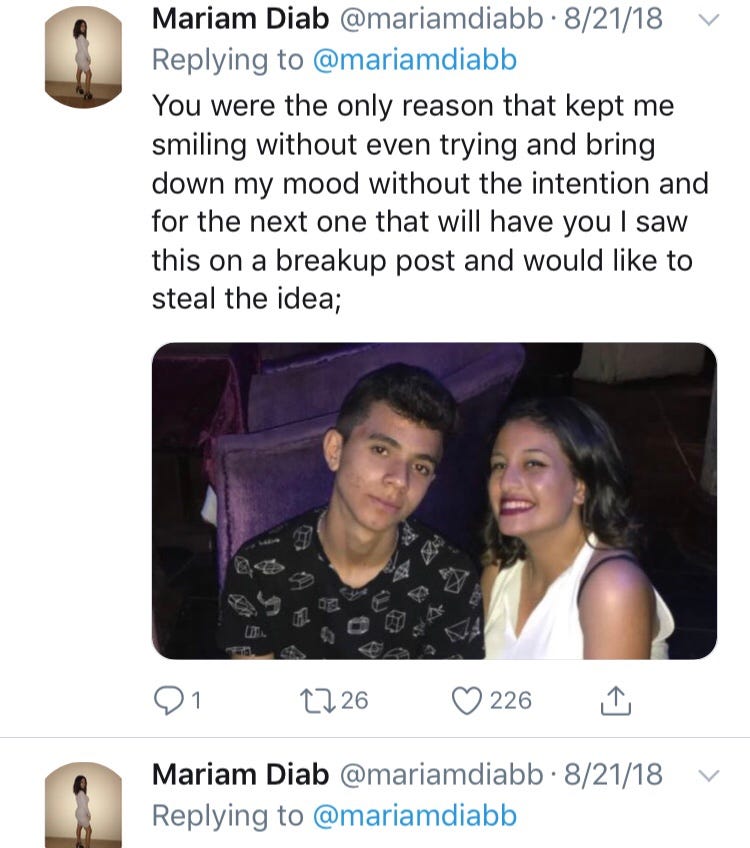Tap the gray @mariamdiabb handle in the bottom tweet header

coord(441,774)
